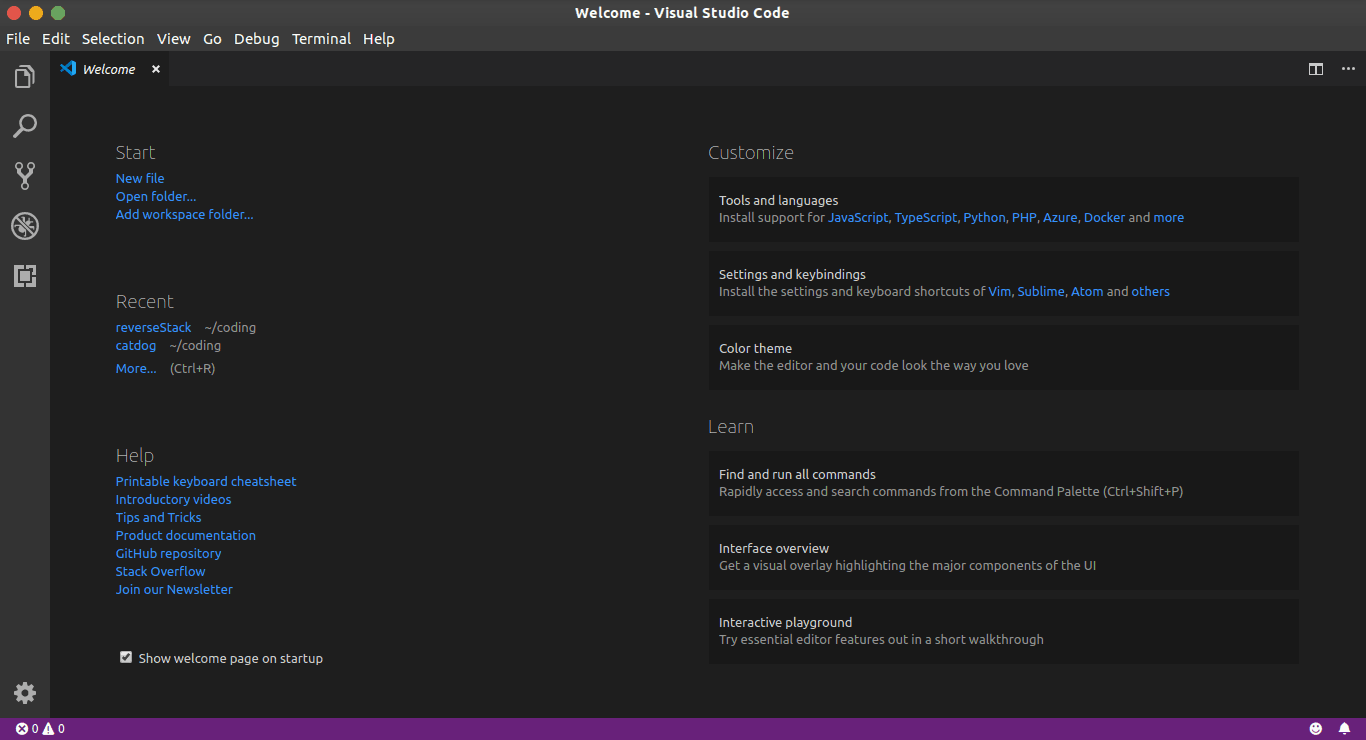Image resolution: width=1366 pixels, height=740 pixels.
Task: Click the Open folder... link
Action: (156, 196)
